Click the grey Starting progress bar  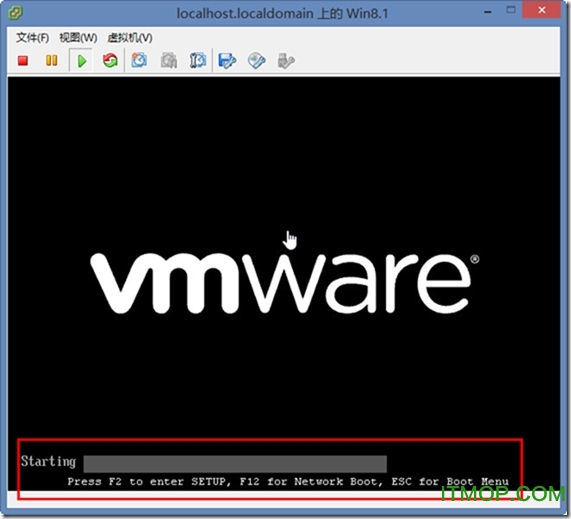(235, 464)
